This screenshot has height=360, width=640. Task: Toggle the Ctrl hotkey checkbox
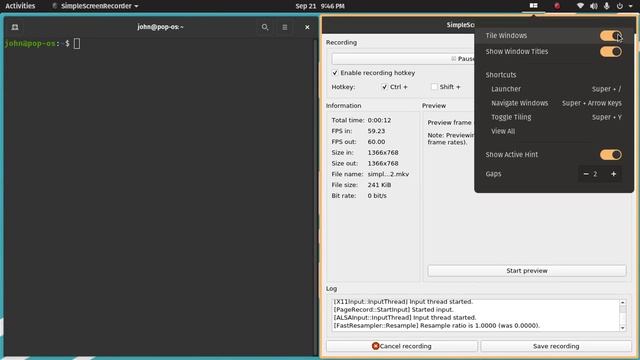point(384,87)
